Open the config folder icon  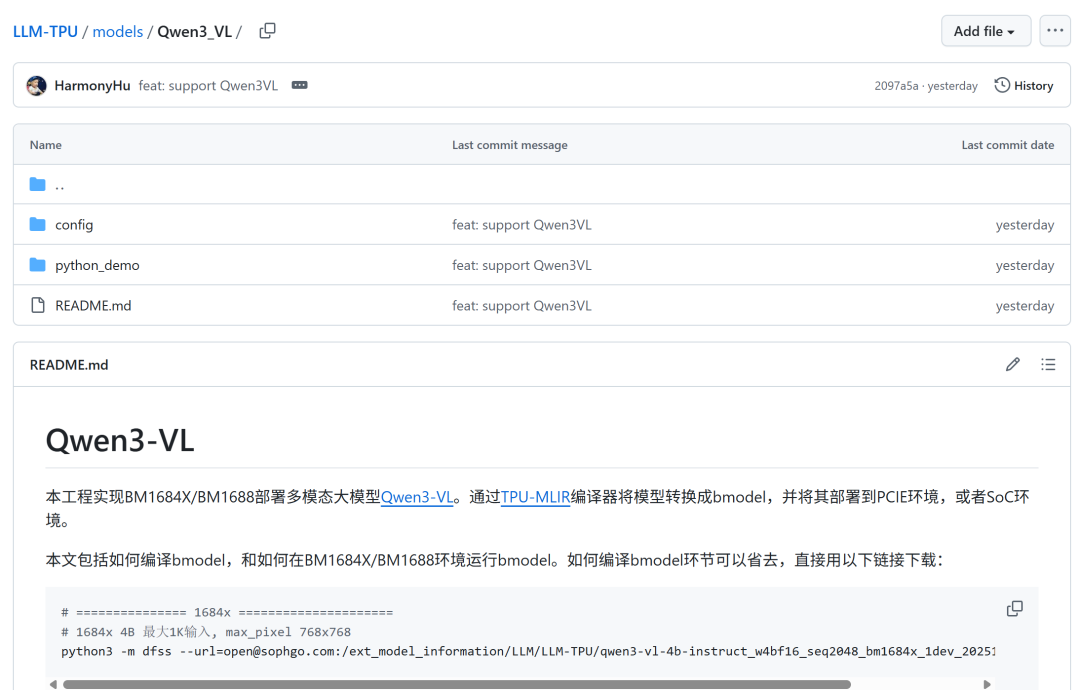[38, 225]
